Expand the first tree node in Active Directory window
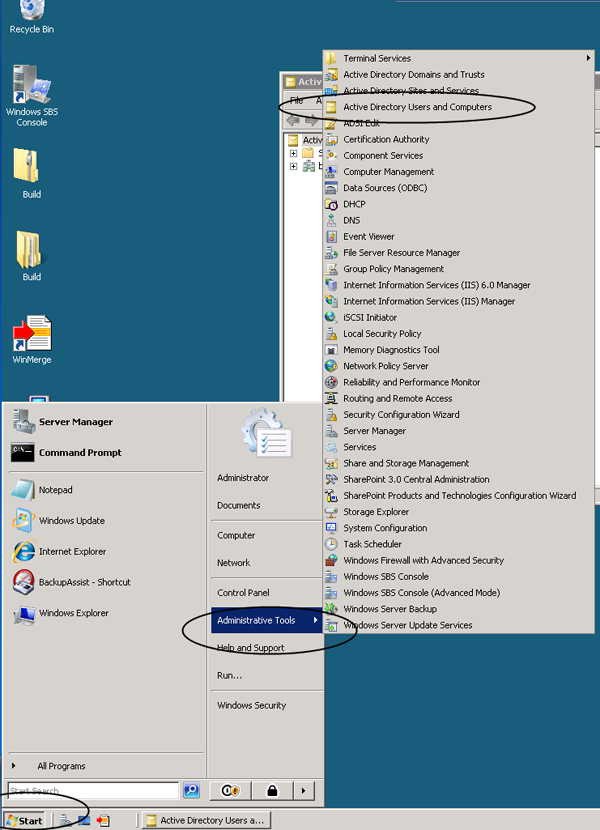The image size is (600, 830). coord(293,154)
